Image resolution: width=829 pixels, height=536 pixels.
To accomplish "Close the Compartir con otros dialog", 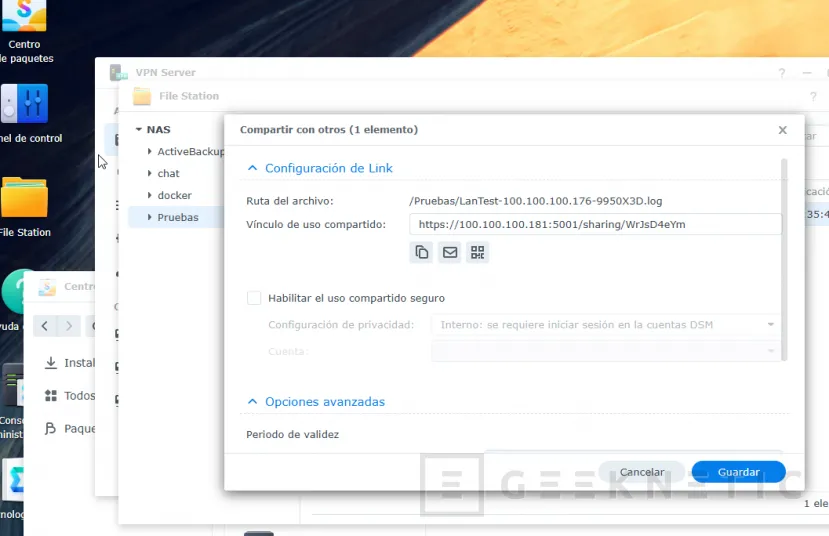I will point(782,130).
